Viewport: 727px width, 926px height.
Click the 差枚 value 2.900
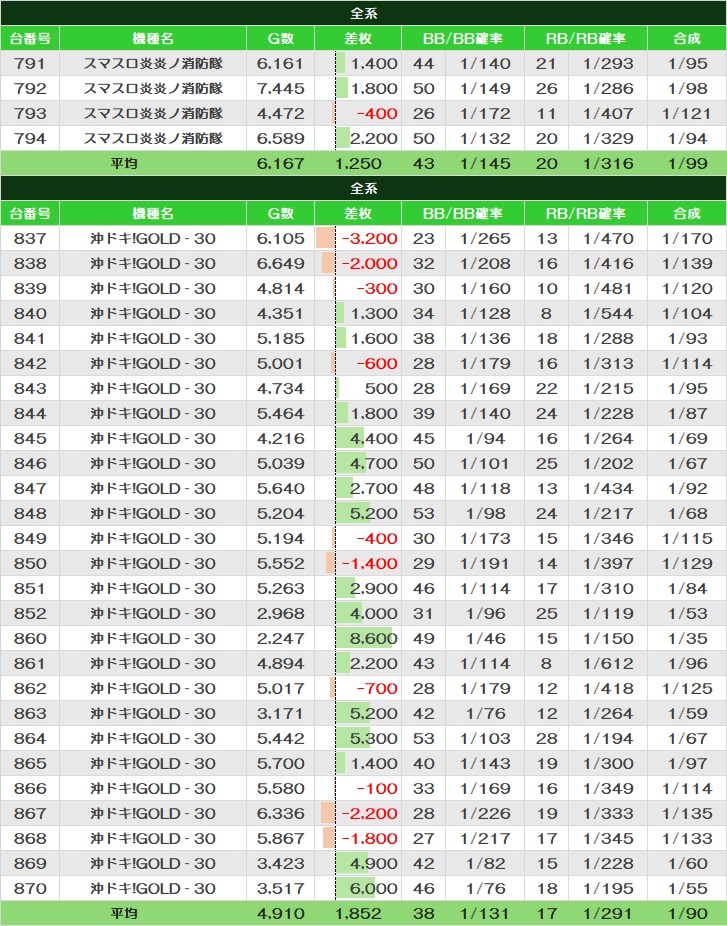coord(374,589)
